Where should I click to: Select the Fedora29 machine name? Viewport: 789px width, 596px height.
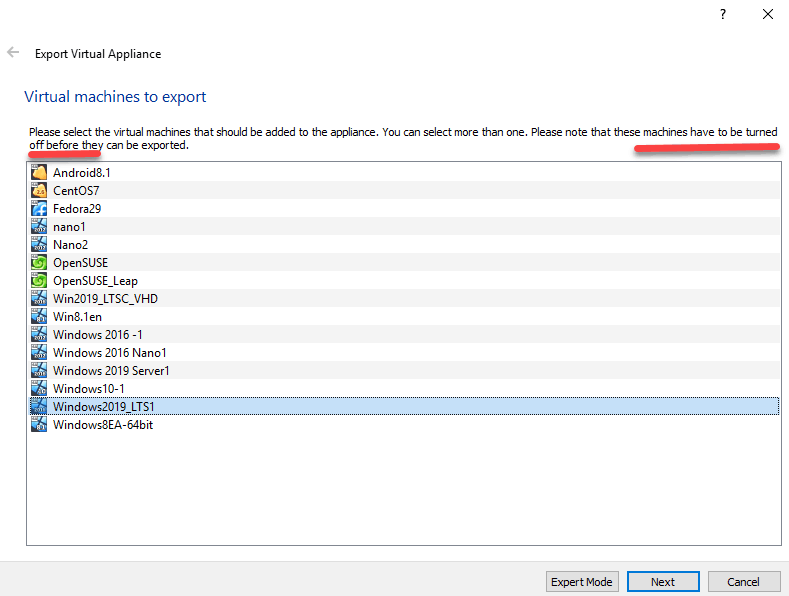point(77,208)
